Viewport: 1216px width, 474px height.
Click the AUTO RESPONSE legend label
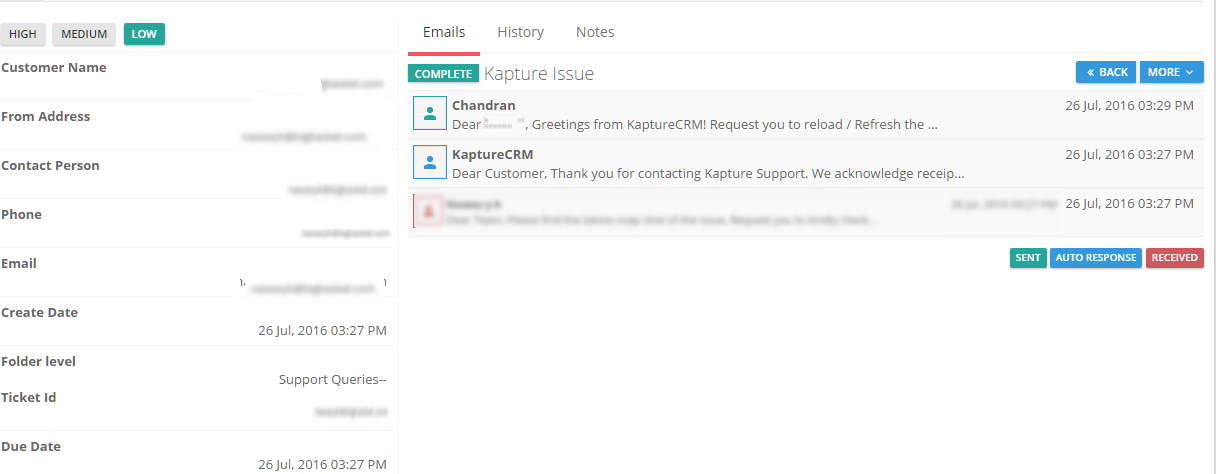[1096, 258]
